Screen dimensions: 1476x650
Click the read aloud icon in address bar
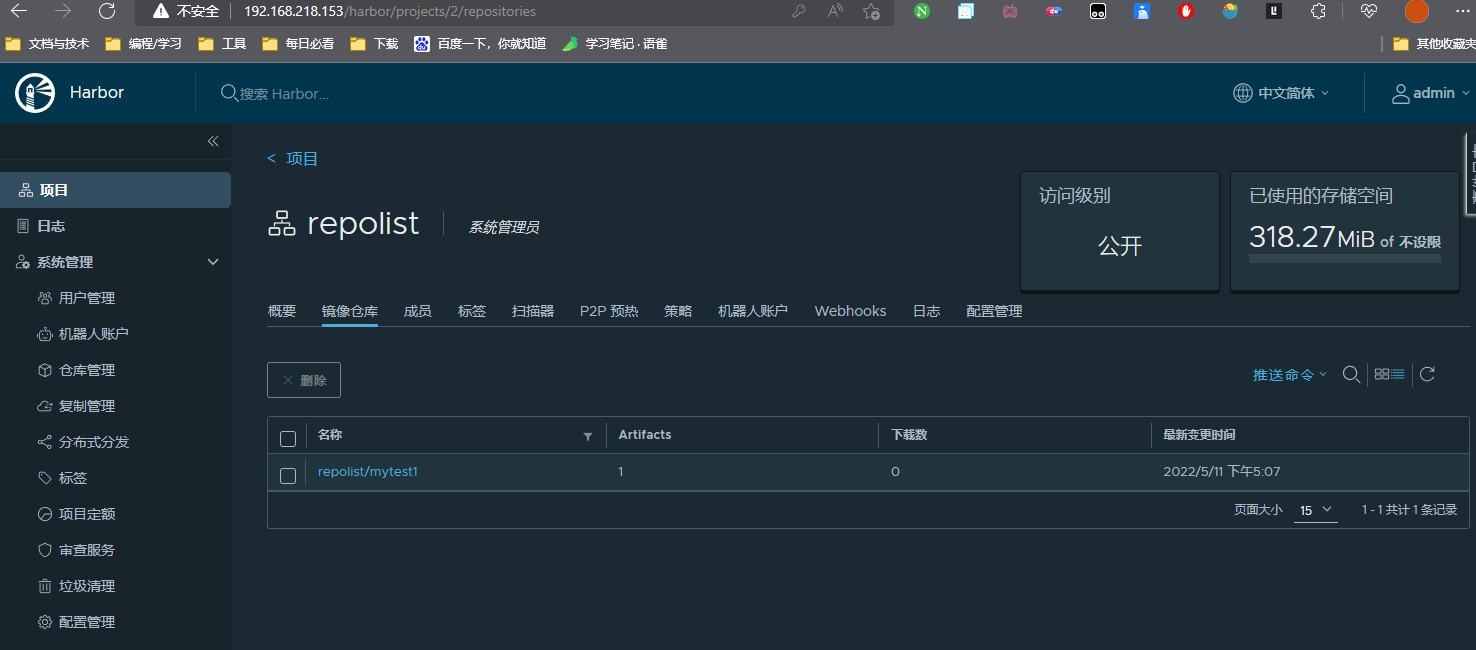click(835, 11)
